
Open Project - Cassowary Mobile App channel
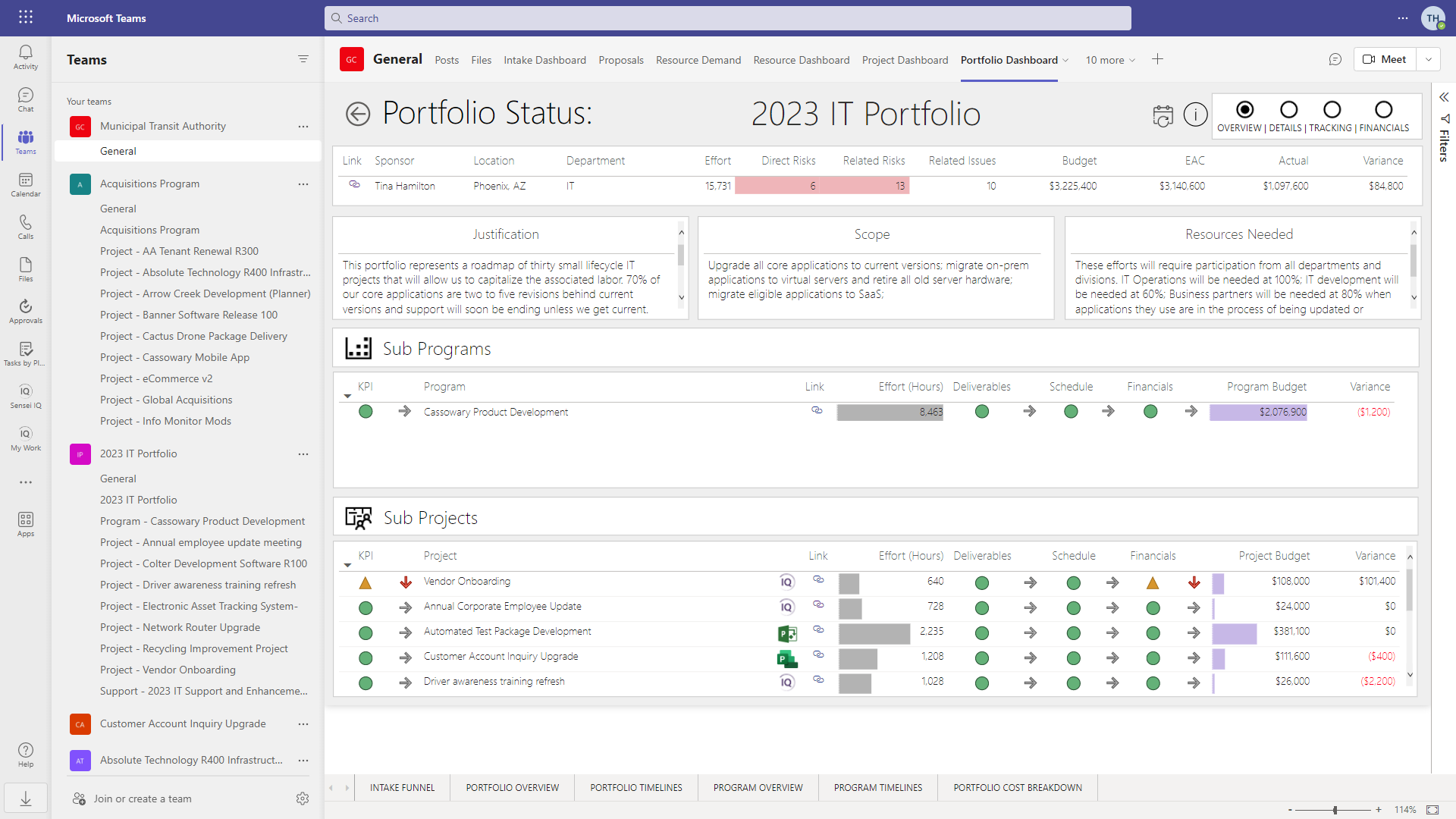(174, 357)
